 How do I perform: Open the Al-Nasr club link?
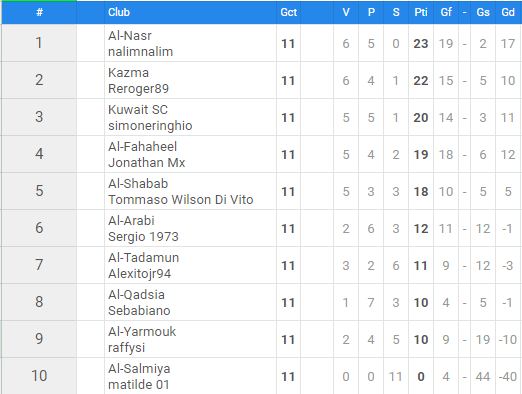(130, 36)
